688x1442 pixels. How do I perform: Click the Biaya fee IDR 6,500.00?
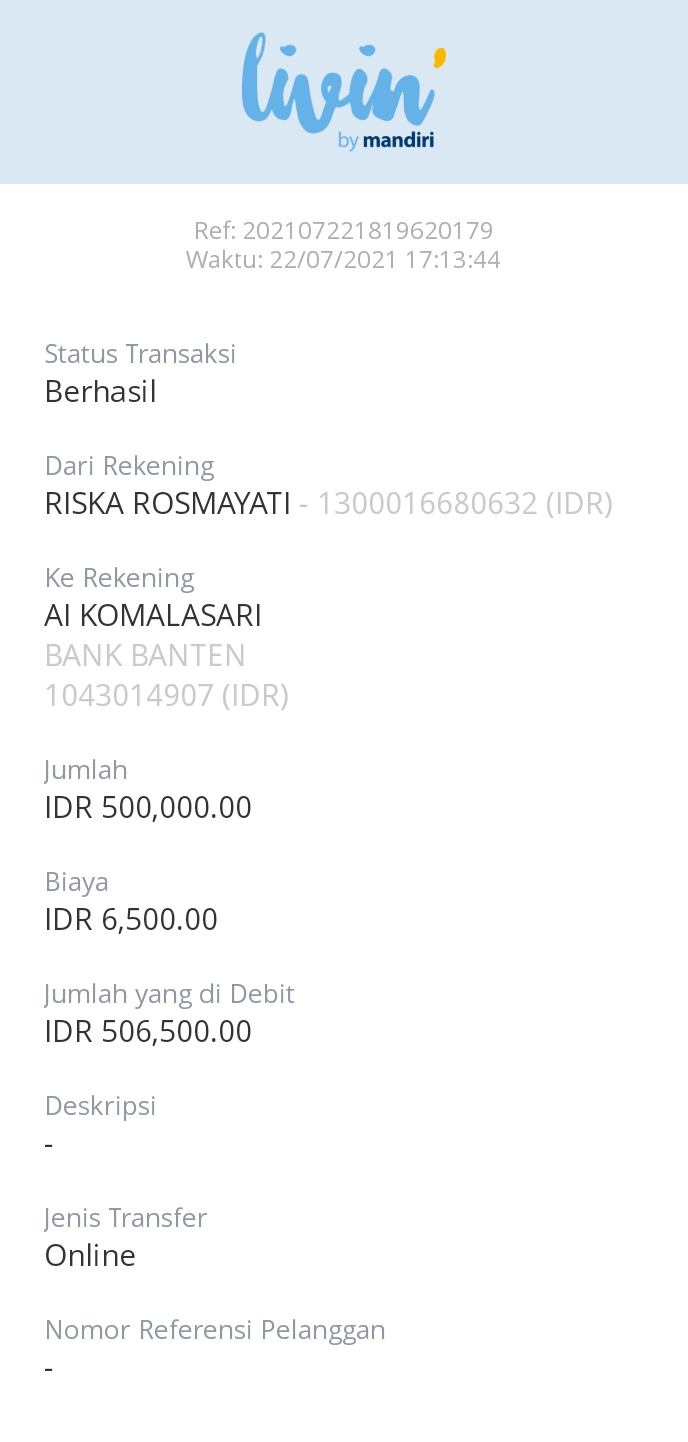point(131,920)
